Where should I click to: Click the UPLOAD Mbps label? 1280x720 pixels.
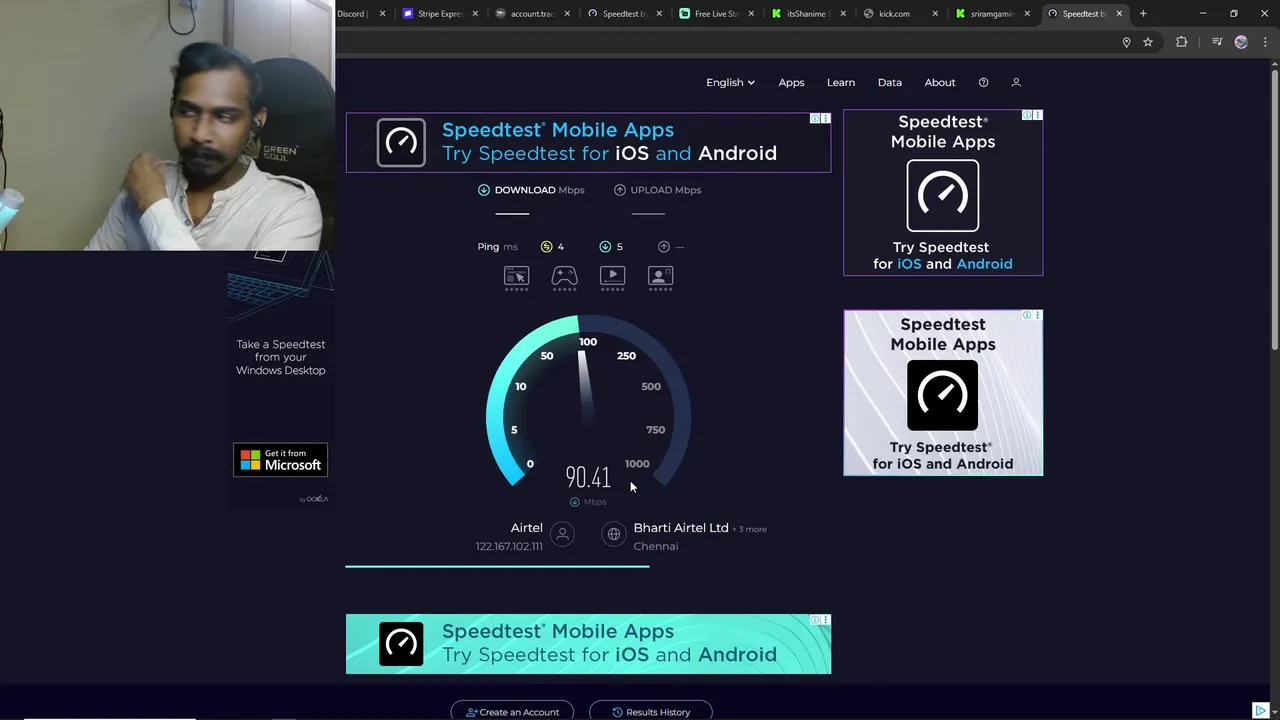coord(666,190)
